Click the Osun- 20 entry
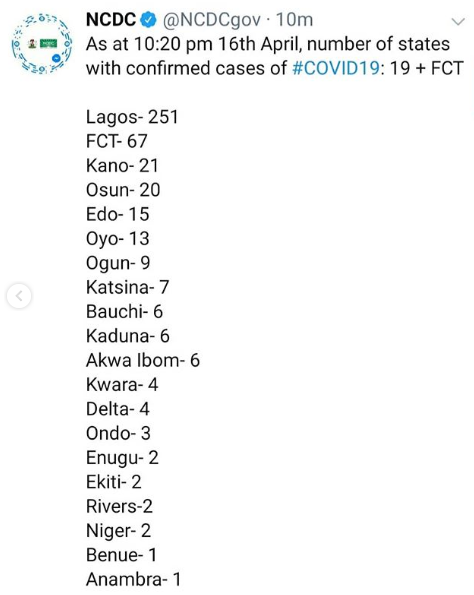The width and height of the screenshot is (474, 595). (x=123, y=190)
